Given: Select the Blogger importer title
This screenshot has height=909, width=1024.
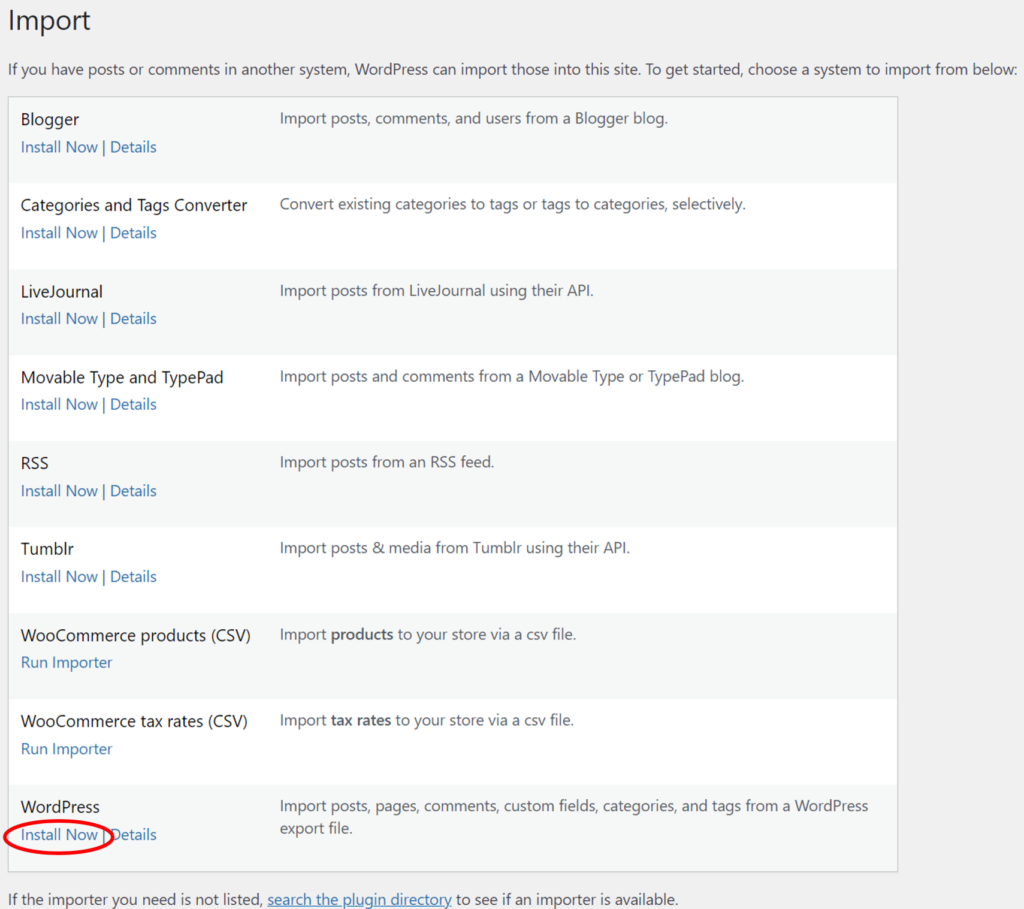Looking at the screenshot, I should [50, 120].
